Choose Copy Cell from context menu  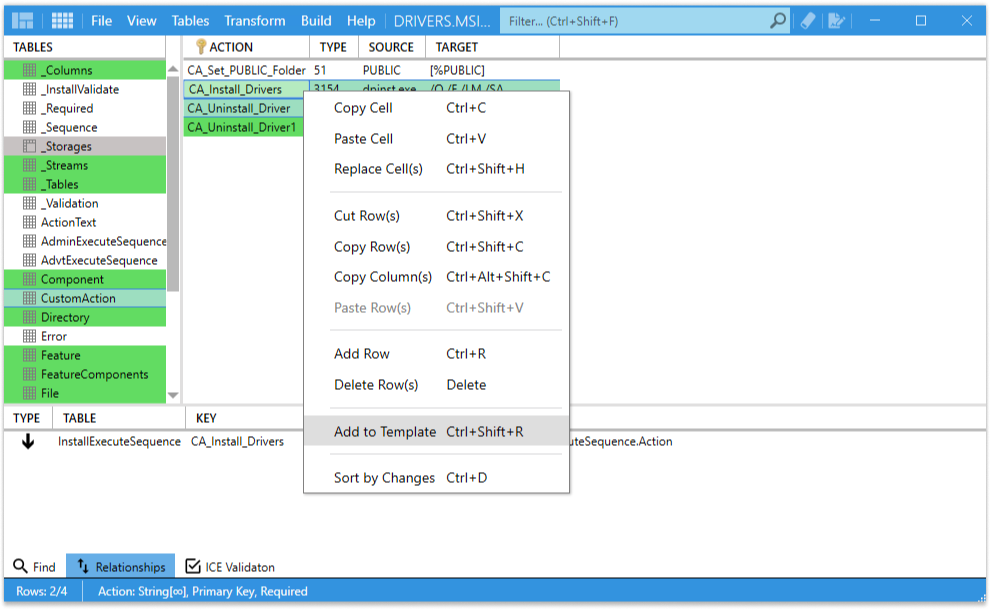click(x=436, y=108)
